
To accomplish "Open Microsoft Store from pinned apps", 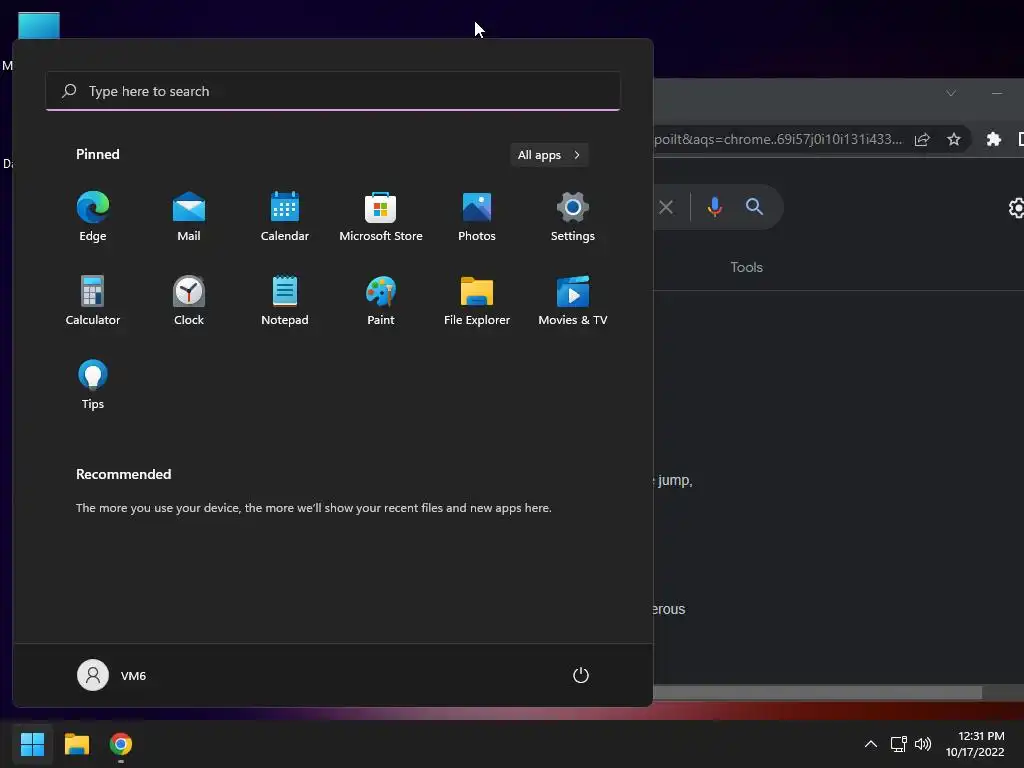I will click(381, 216).
